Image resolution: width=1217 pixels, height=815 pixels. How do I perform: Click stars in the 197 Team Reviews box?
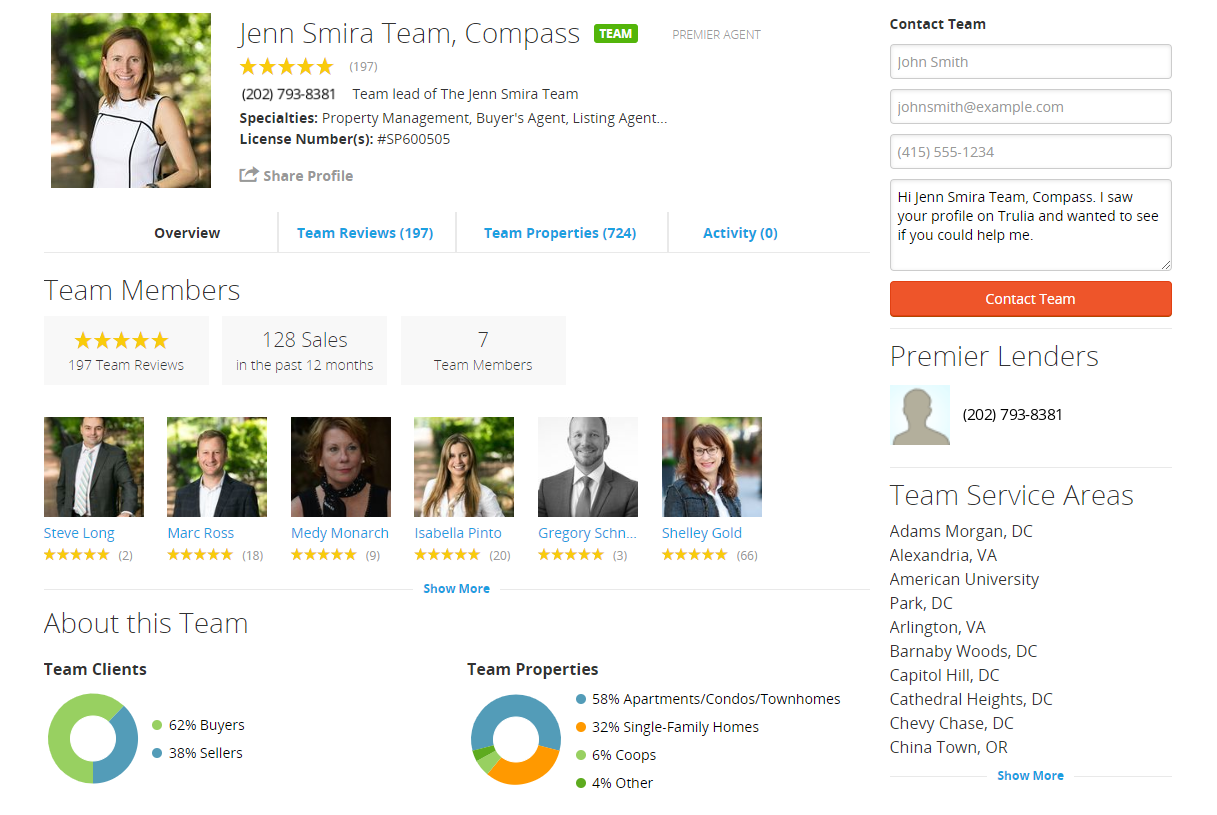122,340
